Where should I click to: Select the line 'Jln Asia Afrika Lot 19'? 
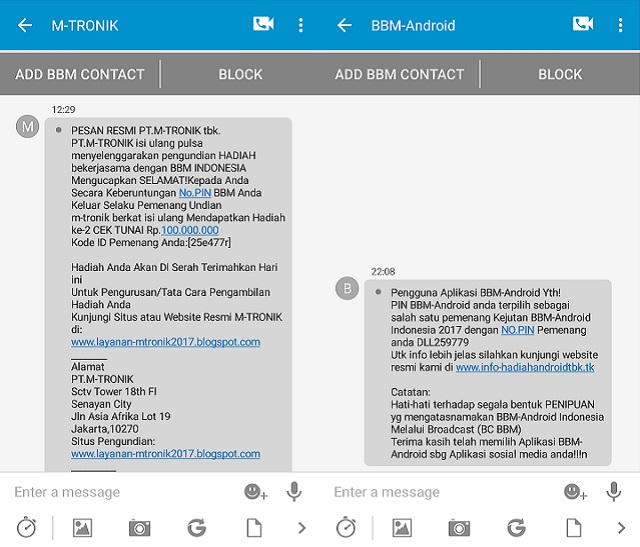tap(121, 416)
